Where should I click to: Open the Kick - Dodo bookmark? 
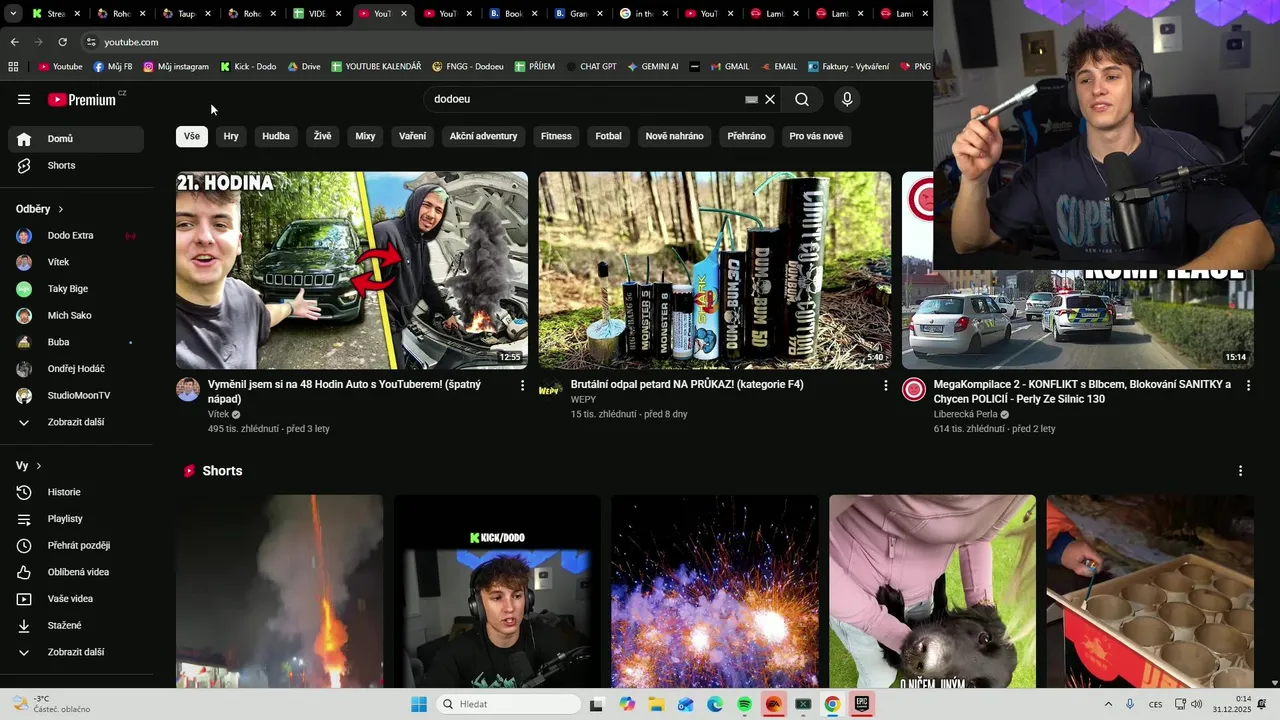point(248,67)
